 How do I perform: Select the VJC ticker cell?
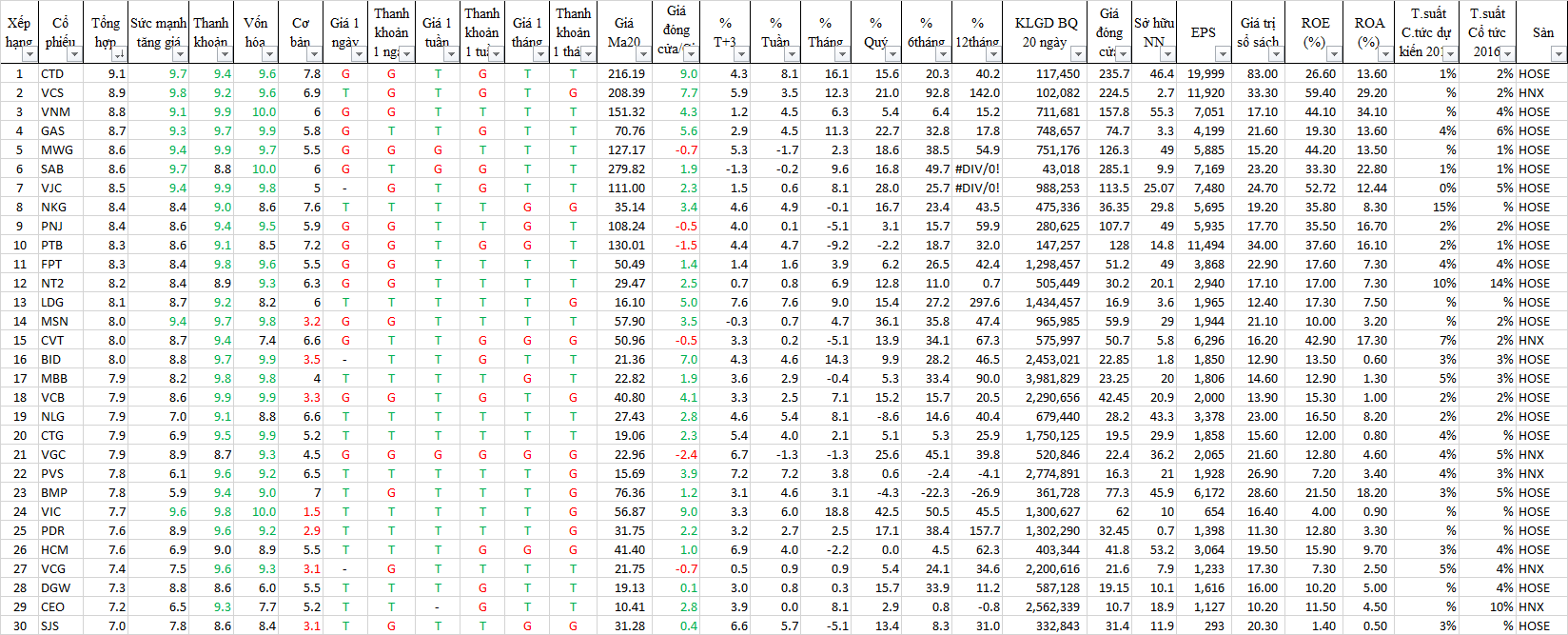pos(62,188)
